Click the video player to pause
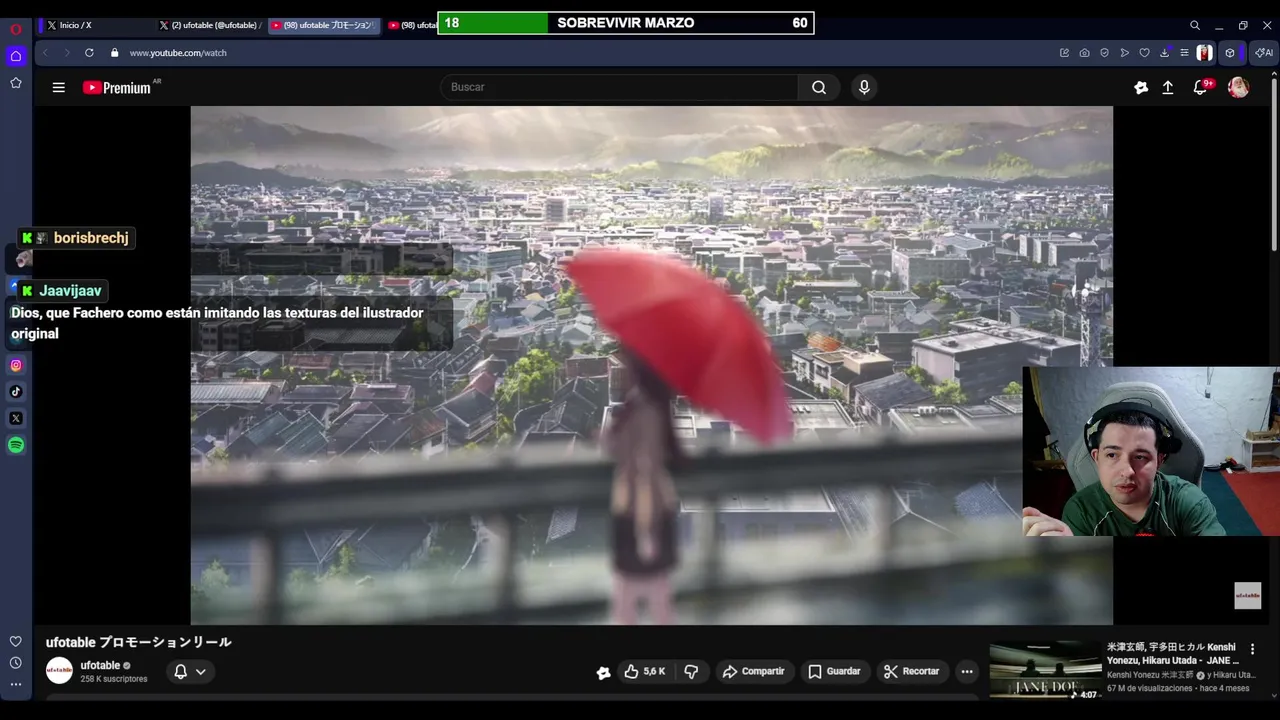The image size is (1280, 720). pos(651,365)
